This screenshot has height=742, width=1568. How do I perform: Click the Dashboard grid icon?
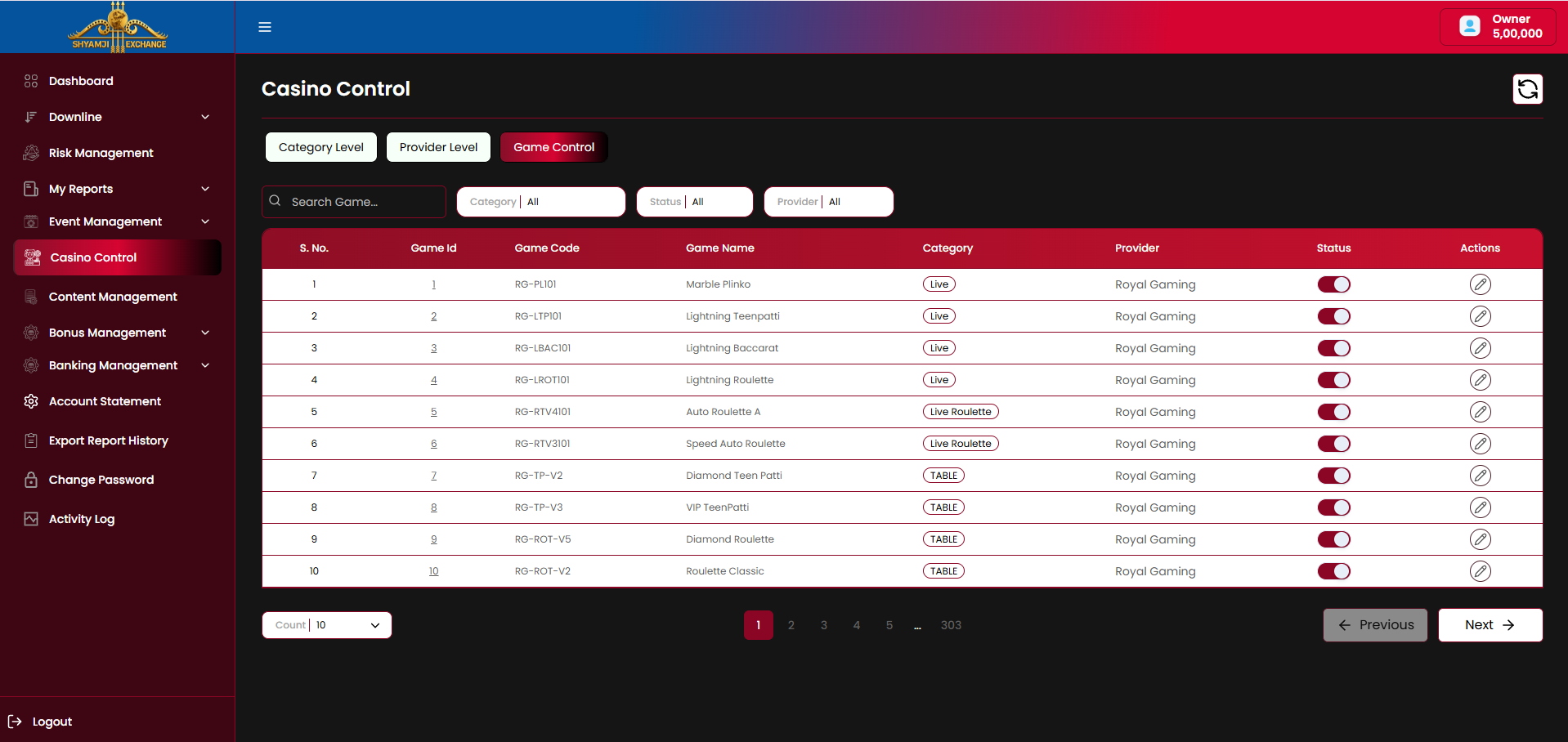tap(31, 81)
